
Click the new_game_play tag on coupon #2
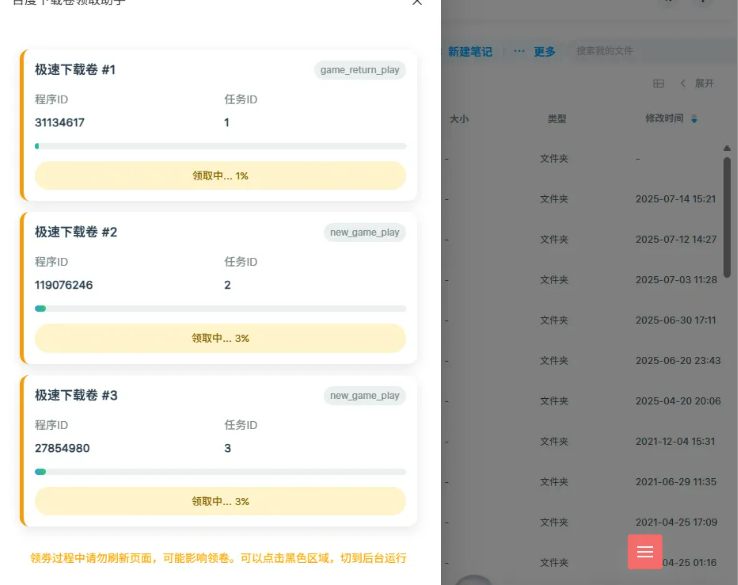click(x=364, y=232)
